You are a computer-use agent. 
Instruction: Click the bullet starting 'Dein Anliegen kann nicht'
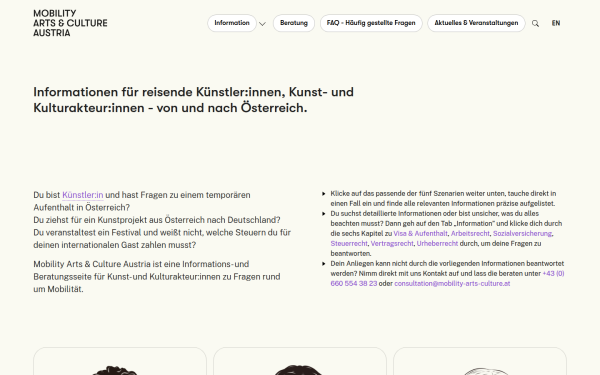(447, 274)
